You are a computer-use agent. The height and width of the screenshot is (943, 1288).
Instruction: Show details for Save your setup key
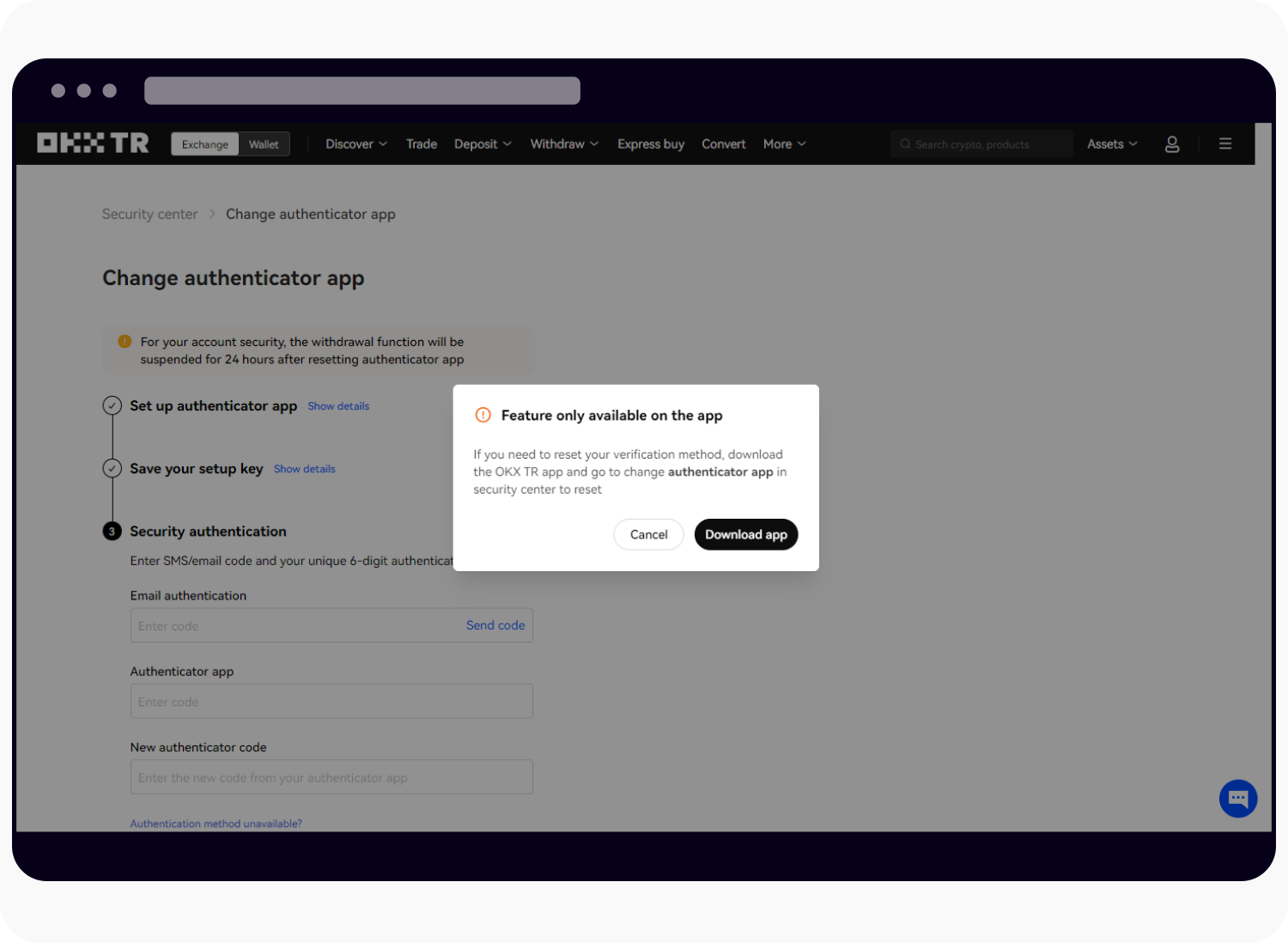(304, 468)
